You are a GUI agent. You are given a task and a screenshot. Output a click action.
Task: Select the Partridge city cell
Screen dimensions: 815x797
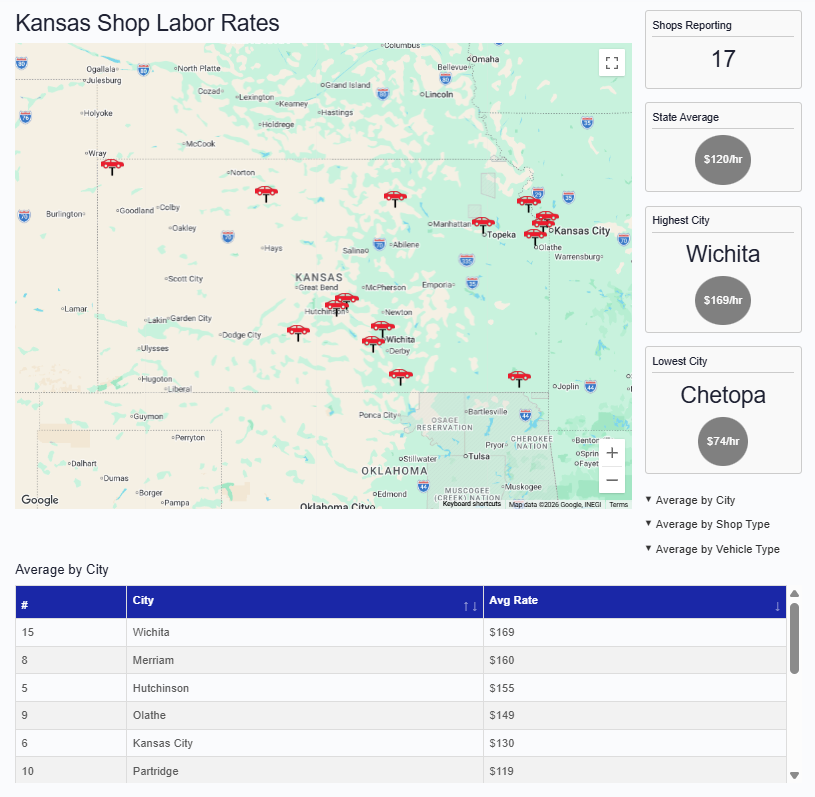pos(305,770)
